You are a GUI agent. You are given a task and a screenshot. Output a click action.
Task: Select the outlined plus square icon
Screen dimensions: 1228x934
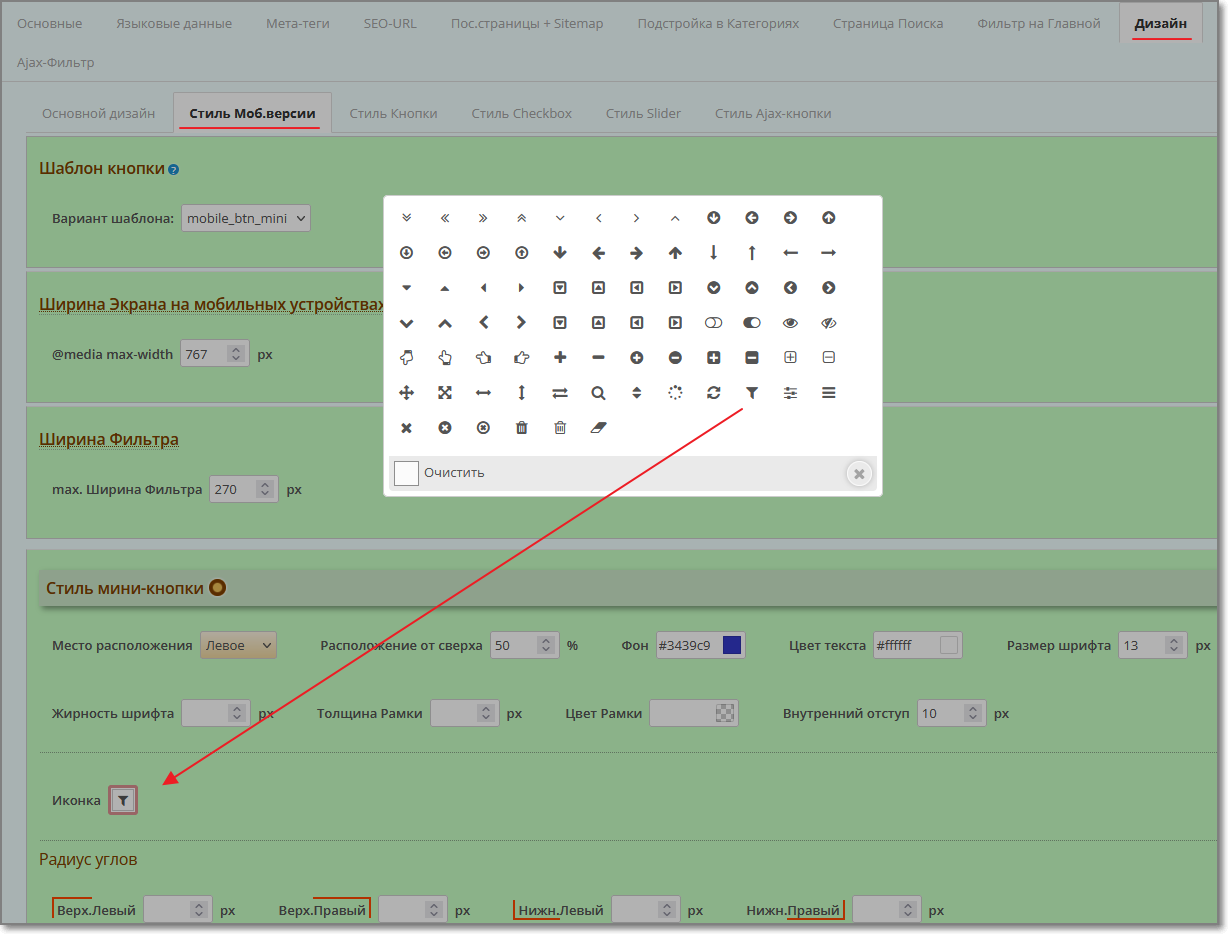point(790,357)
